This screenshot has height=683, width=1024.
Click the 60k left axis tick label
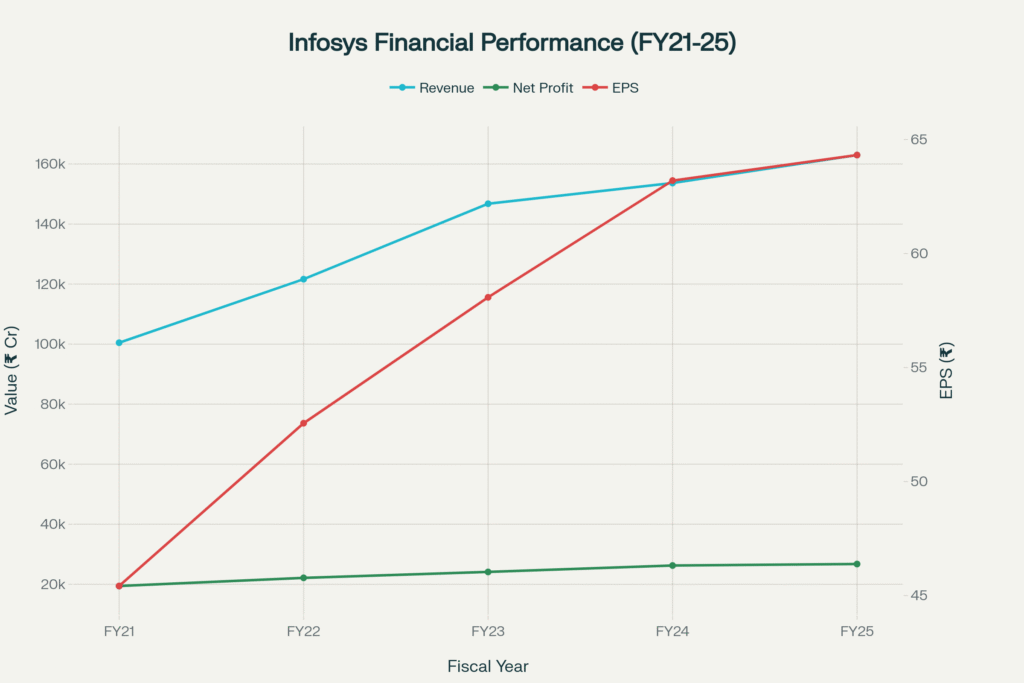click(x=53, y=464)
